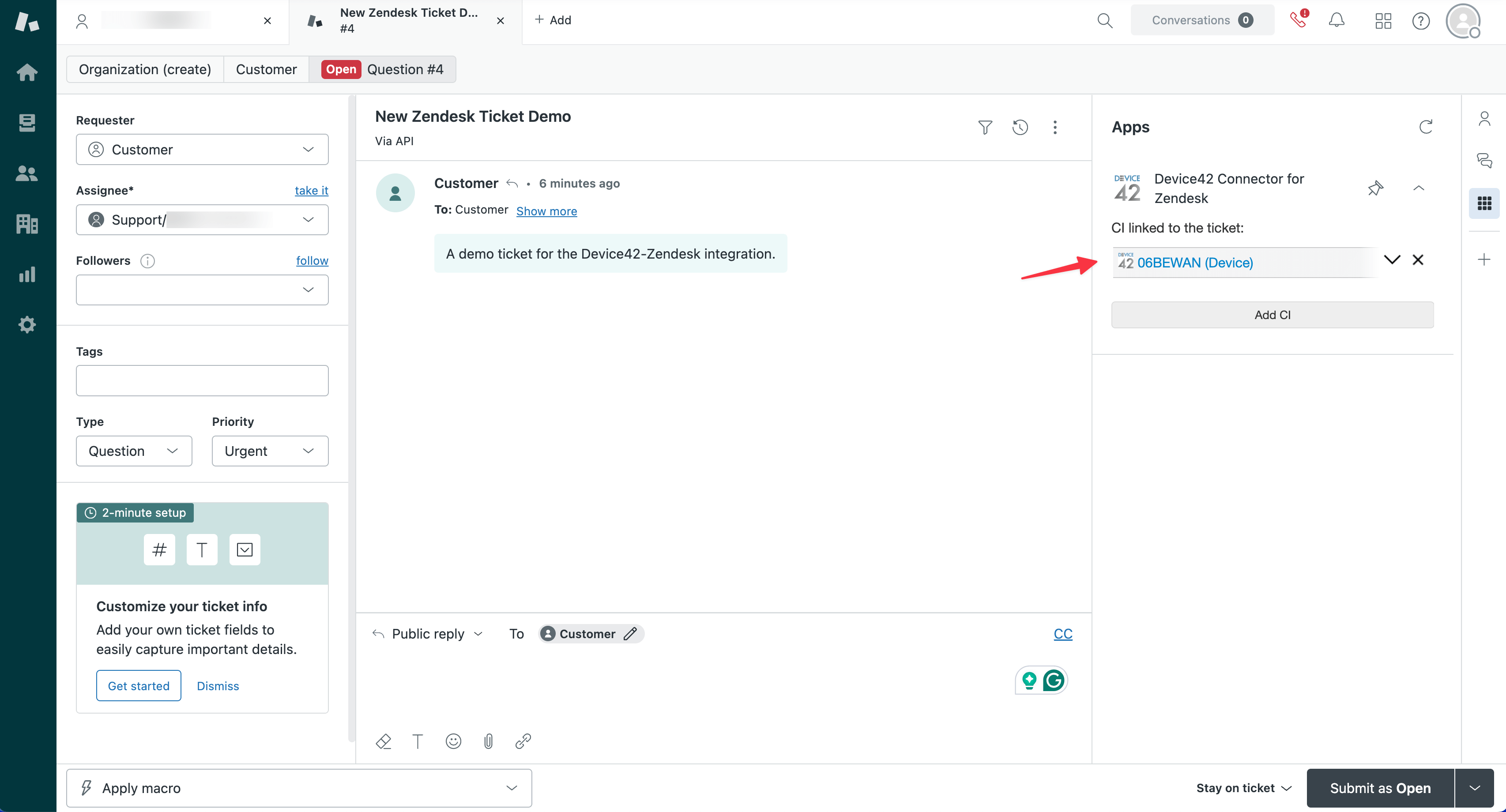Click the Add CI button
The width and height of the screenshot is (1506, 812).
[x=1272, y=315]
